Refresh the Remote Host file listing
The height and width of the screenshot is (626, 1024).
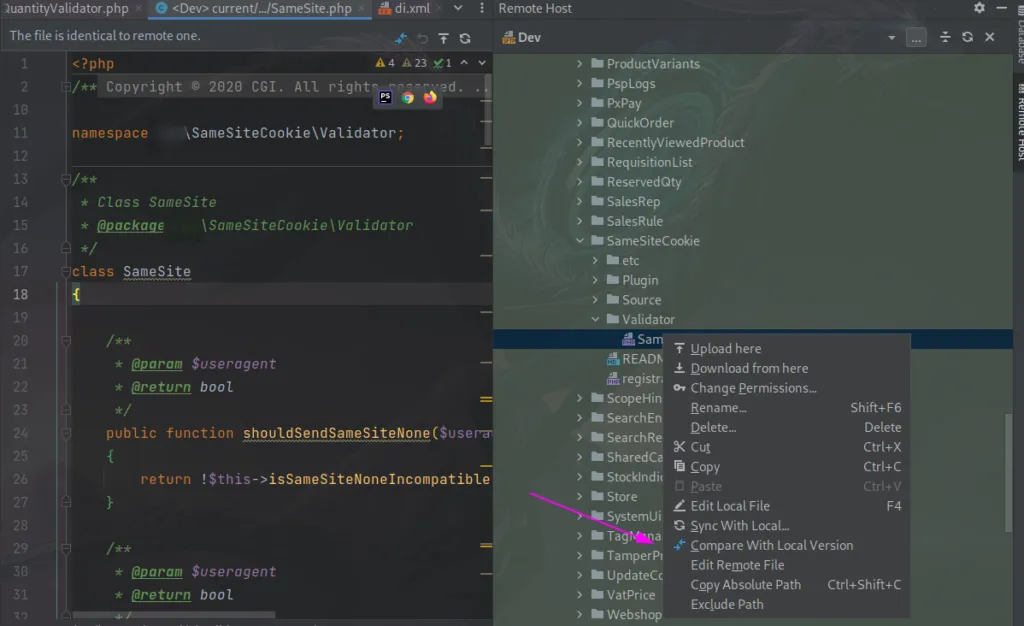[x=968, y=38]
